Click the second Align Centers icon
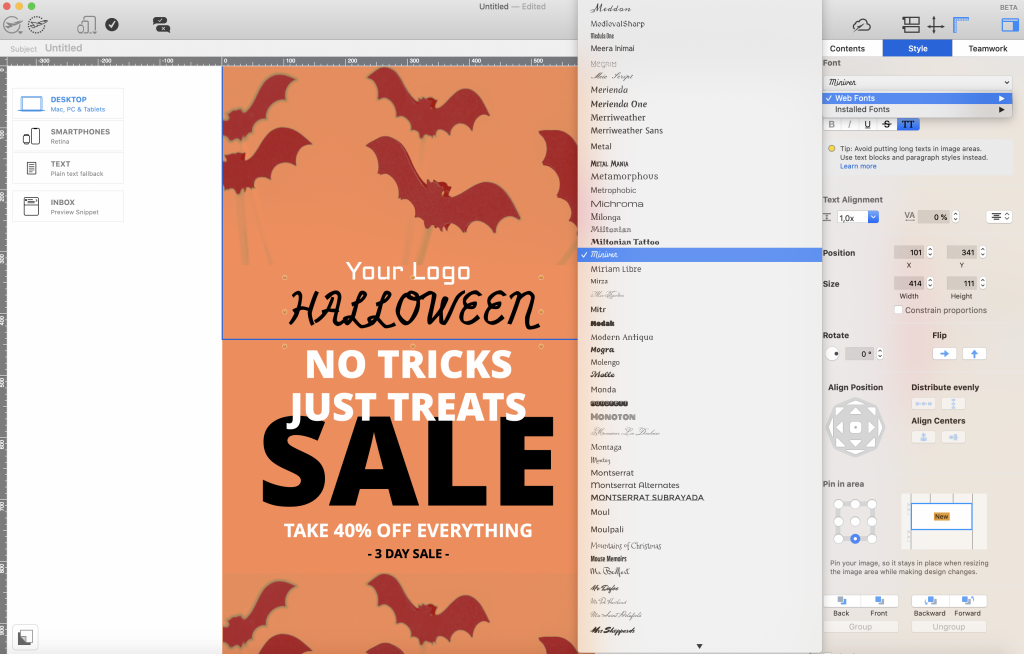This screenshot has width=1024, height=654. click(x=953, y=437)
